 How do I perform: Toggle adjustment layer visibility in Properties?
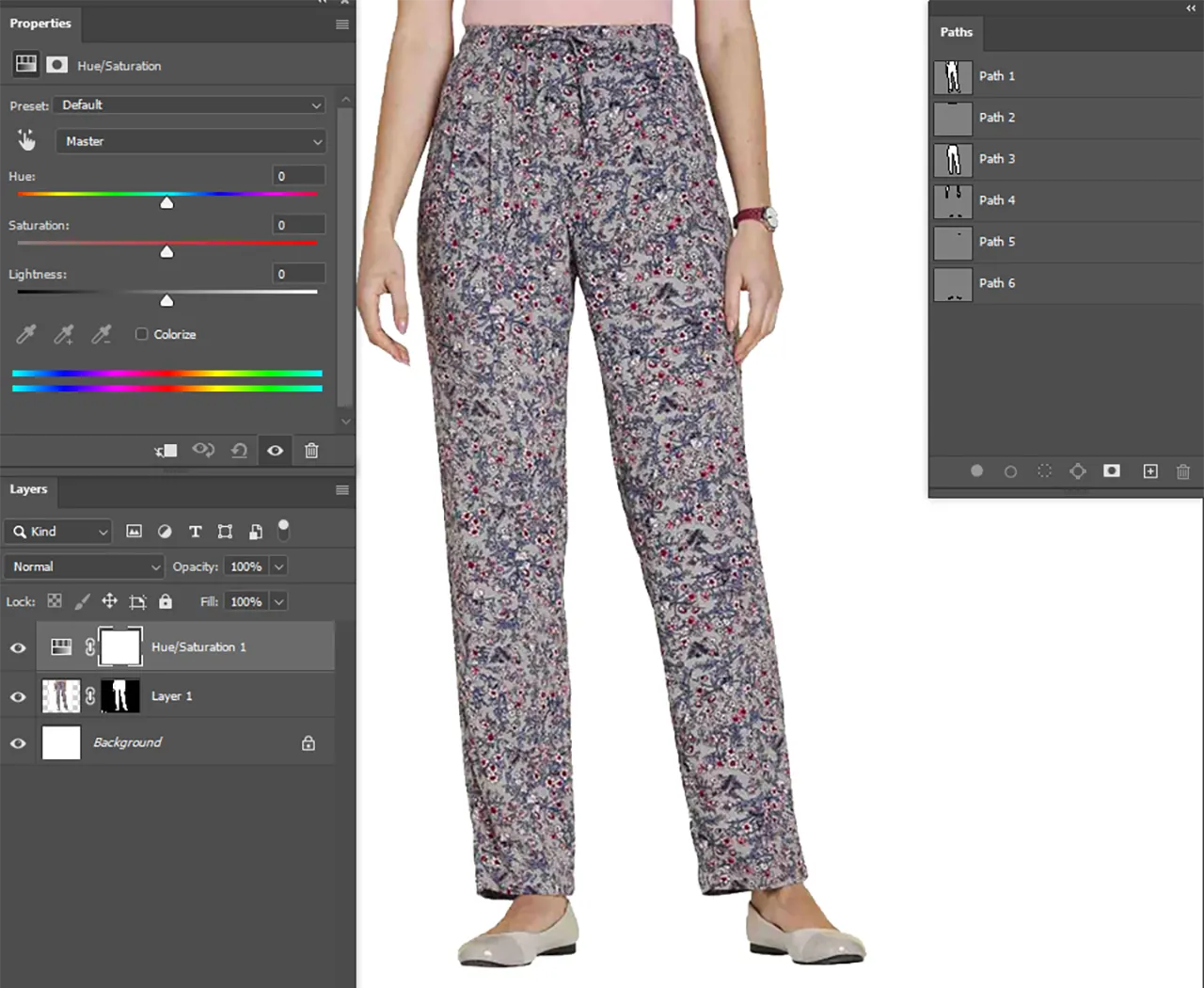point(275,451)
